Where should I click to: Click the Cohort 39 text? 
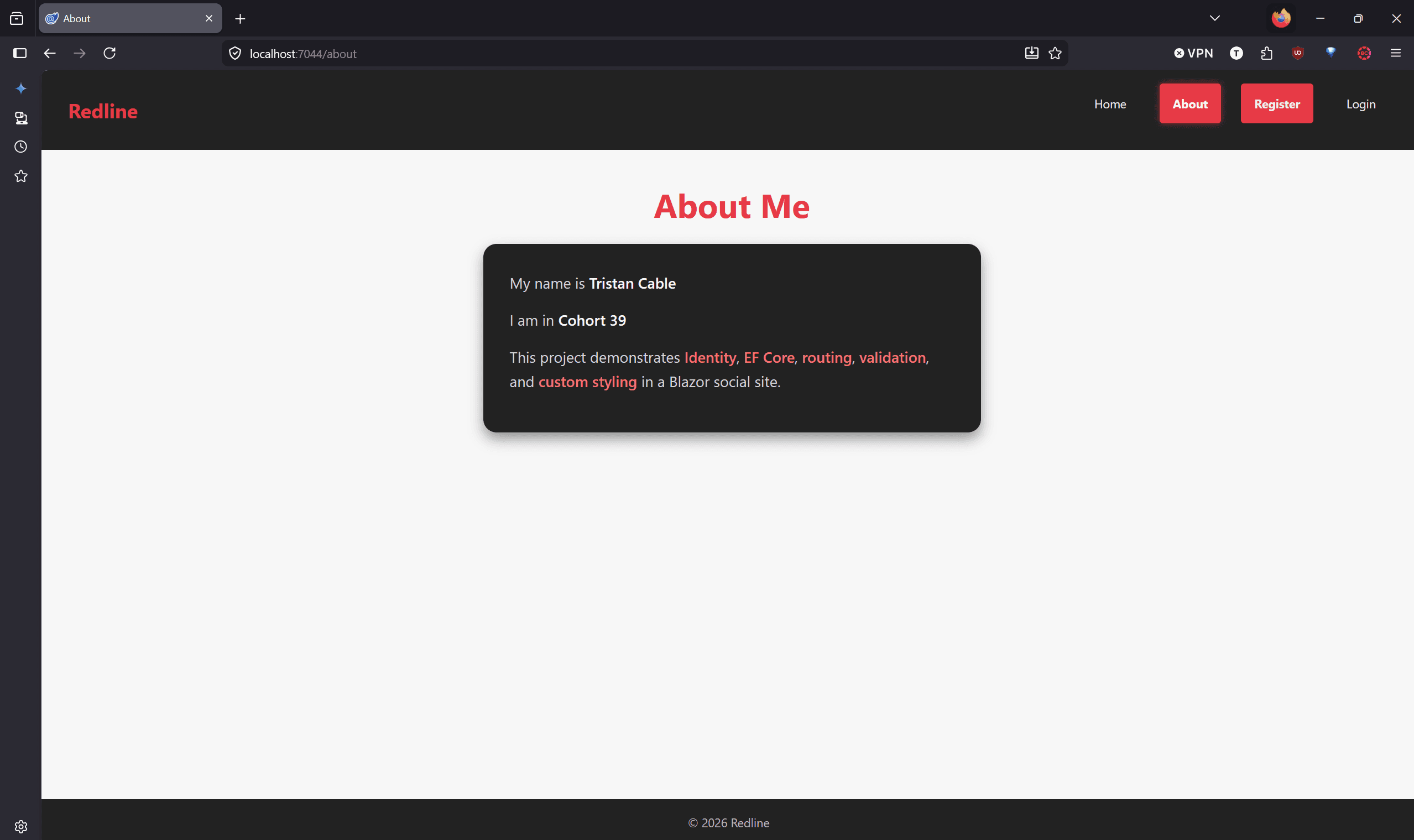[592, 320]
